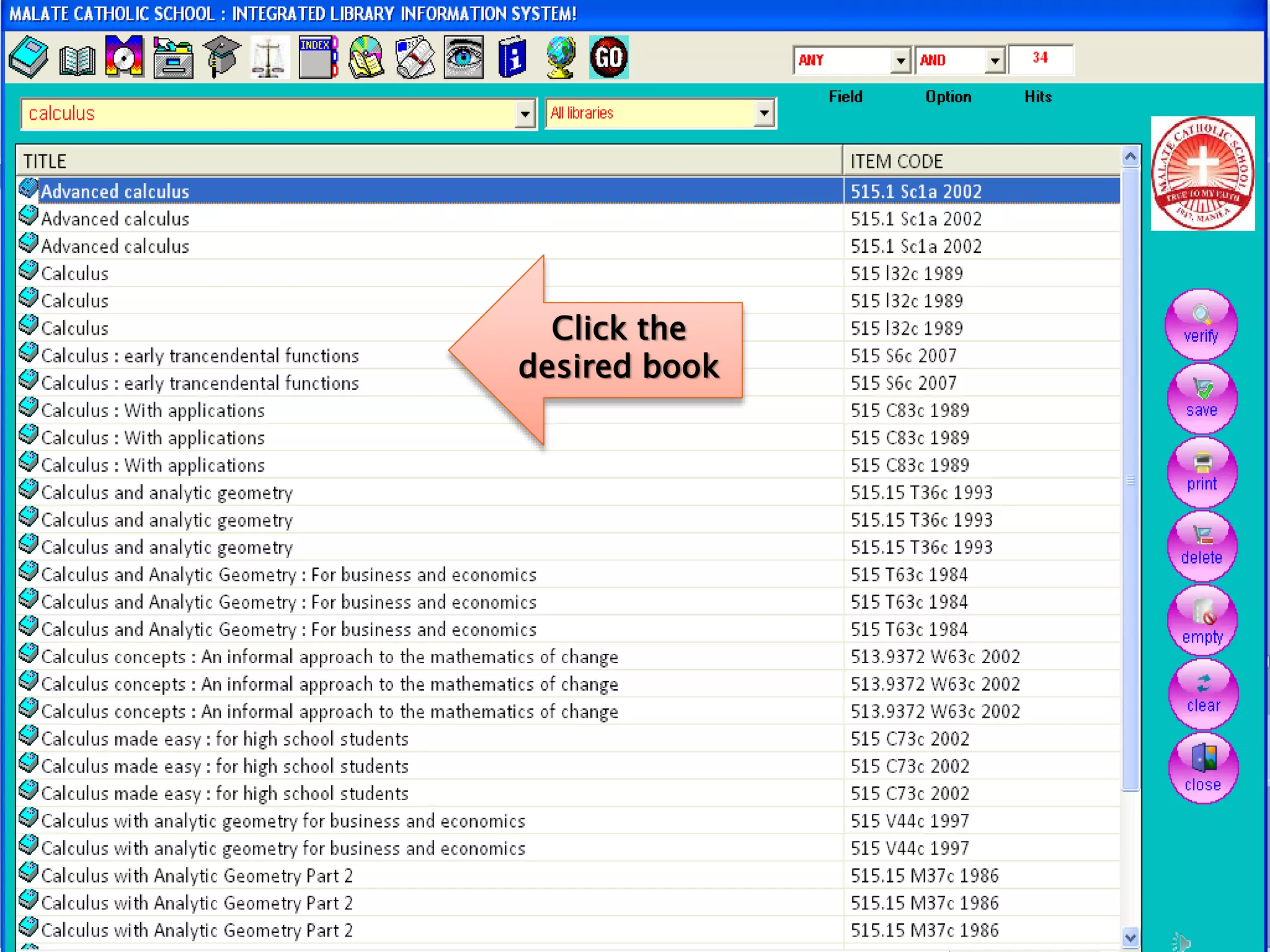Click the CD with book icon
Image resolution: width=1270 pixels, height=952 pixels.
pyautogui.click(x=366, y=58)
